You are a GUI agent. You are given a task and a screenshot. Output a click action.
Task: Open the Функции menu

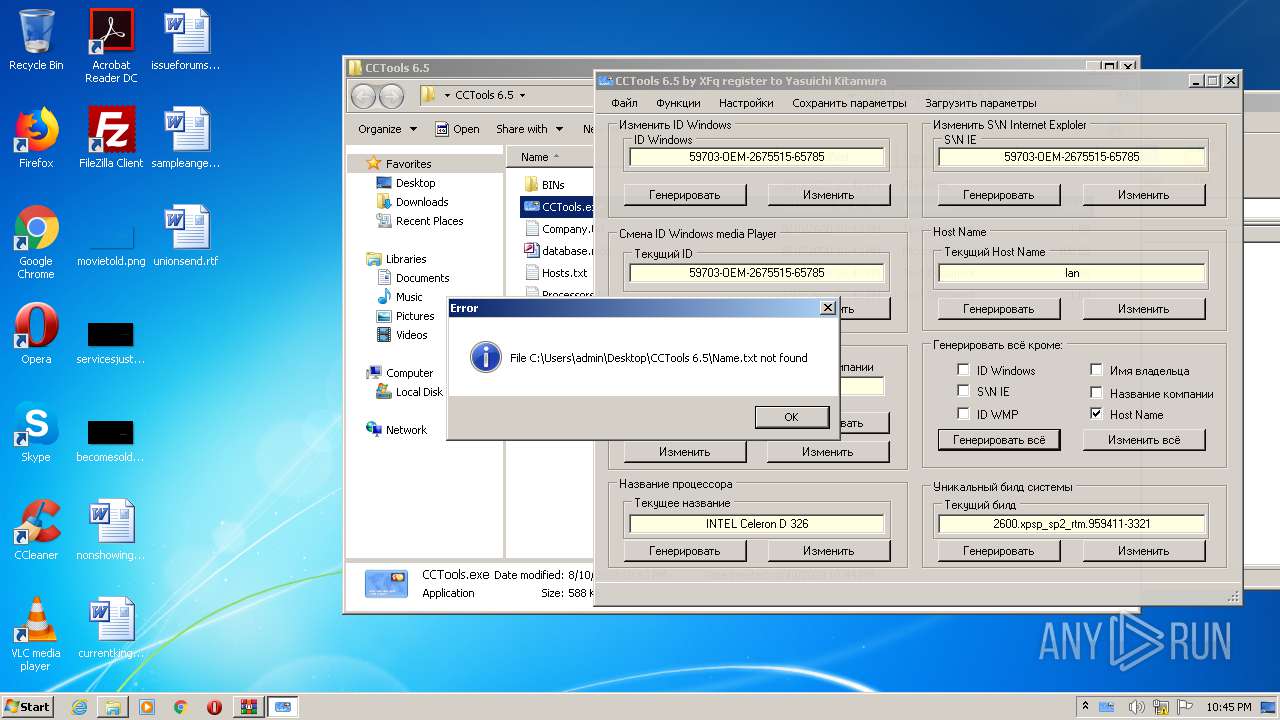(x=678, y=103)
